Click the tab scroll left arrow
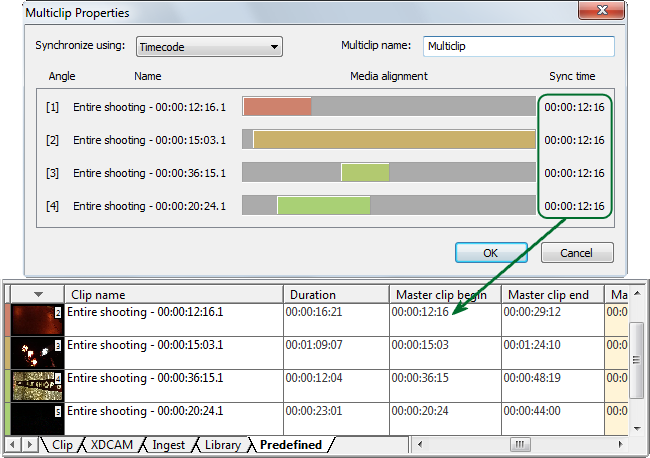Viewport: 650px width, 458px height. (x=12, y=445)
